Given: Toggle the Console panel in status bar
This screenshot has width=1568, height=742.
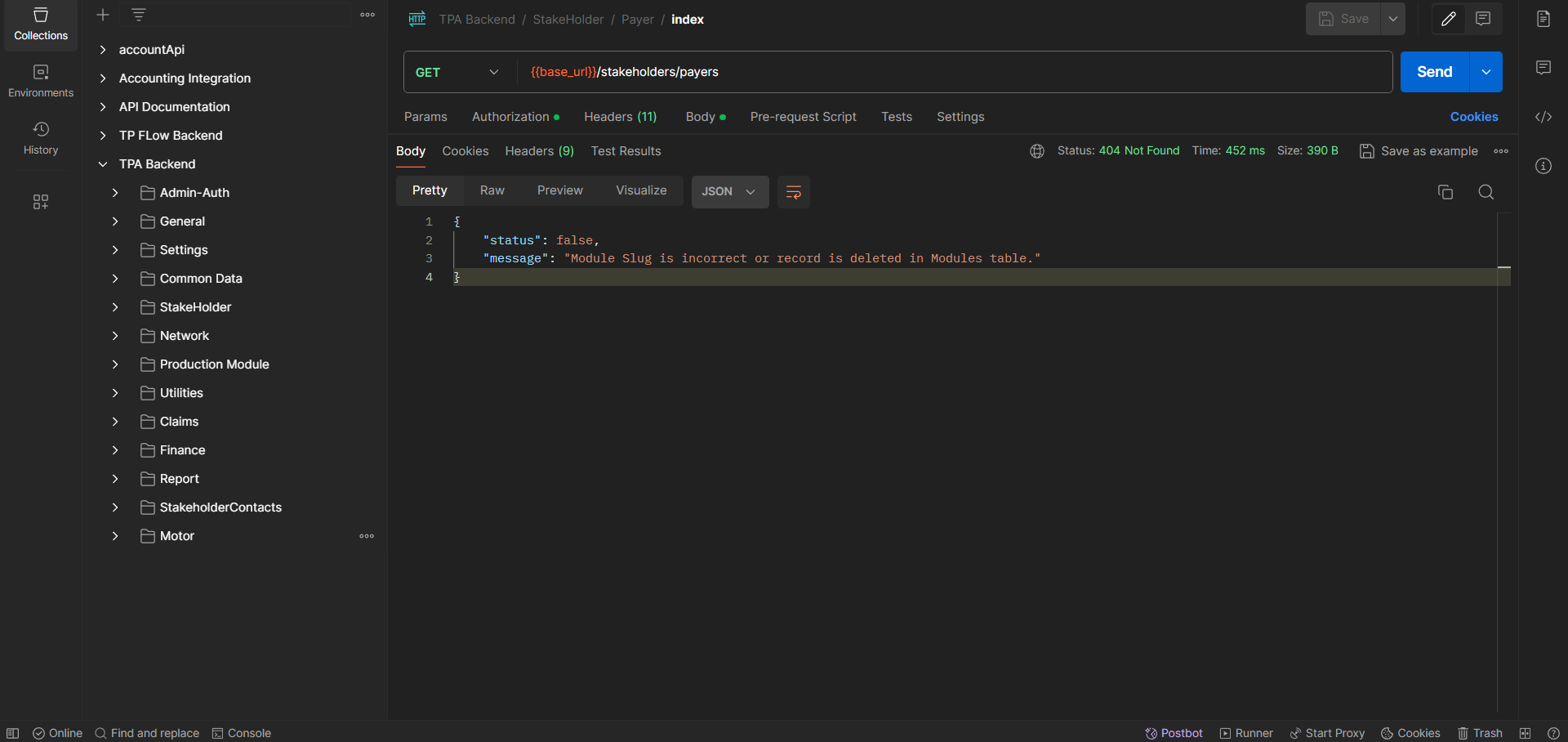Looking at the screenshot, I should (x=242, y=733).
